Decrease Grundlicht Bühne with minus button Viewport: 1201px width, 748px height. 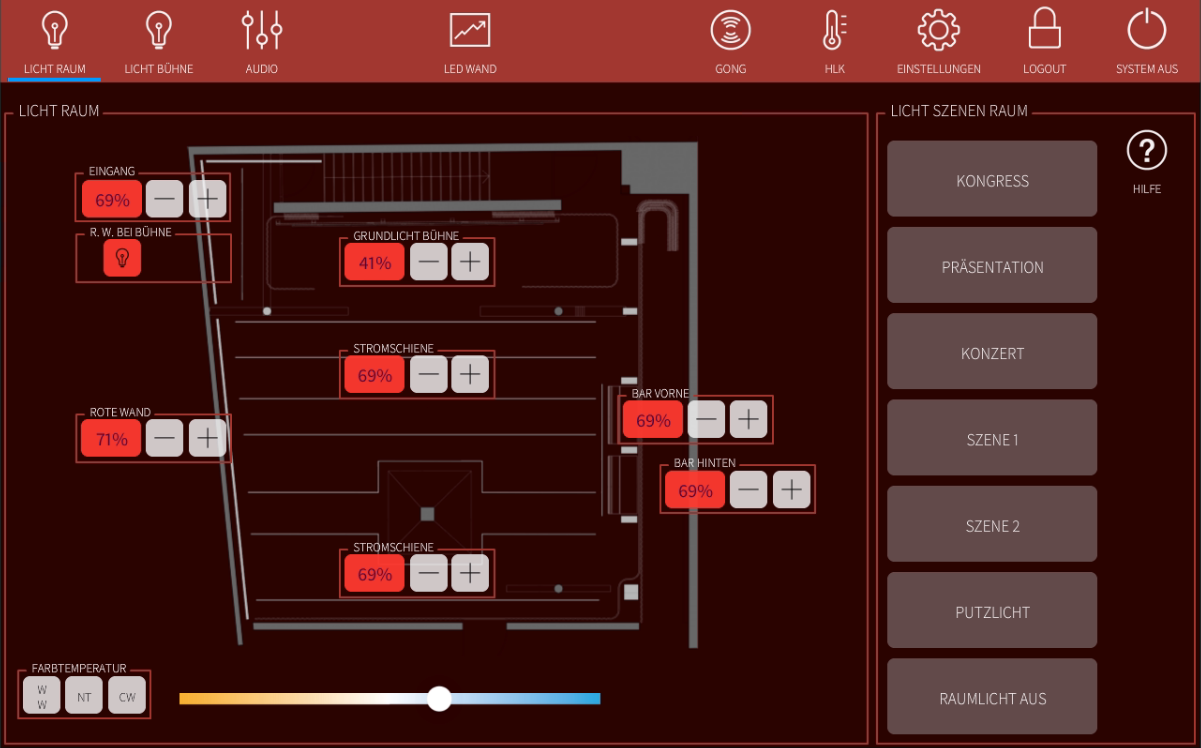click(429, 263)
